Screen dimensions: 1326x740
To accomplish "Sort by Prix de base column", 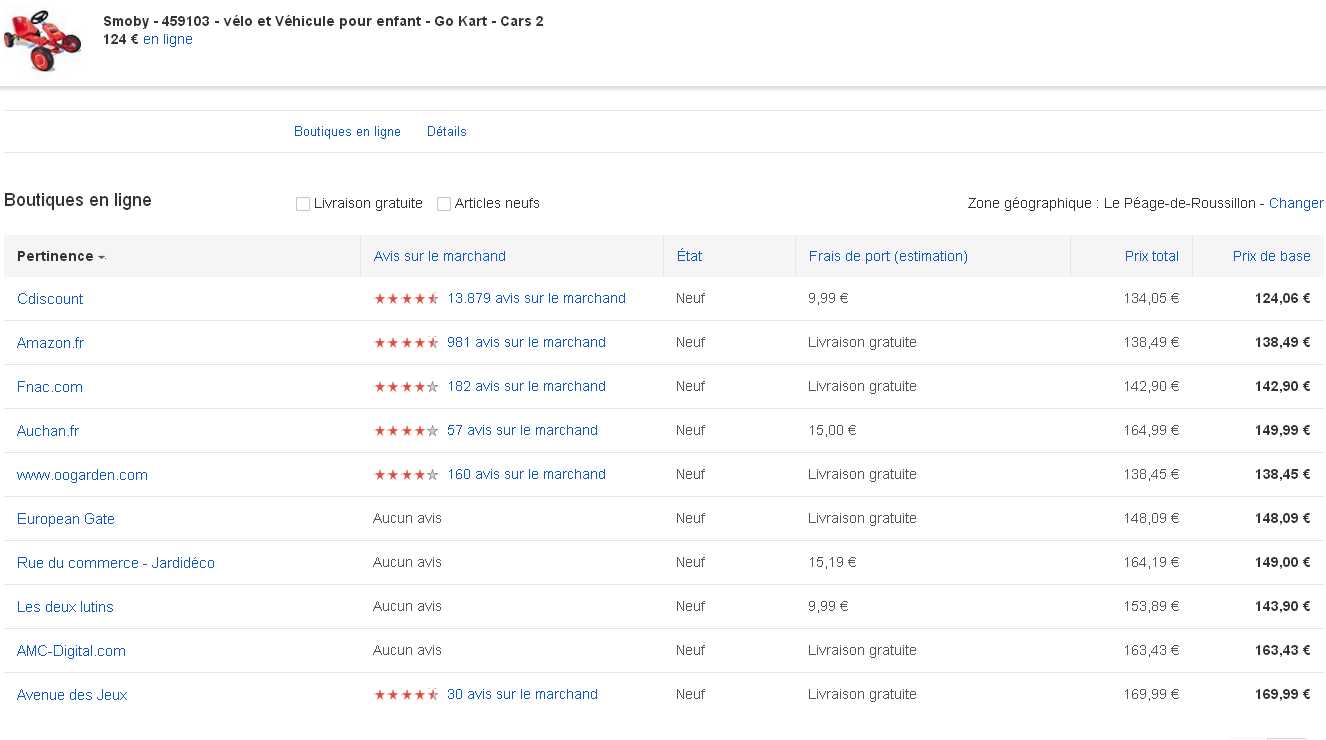I will tap(1271, 256).
